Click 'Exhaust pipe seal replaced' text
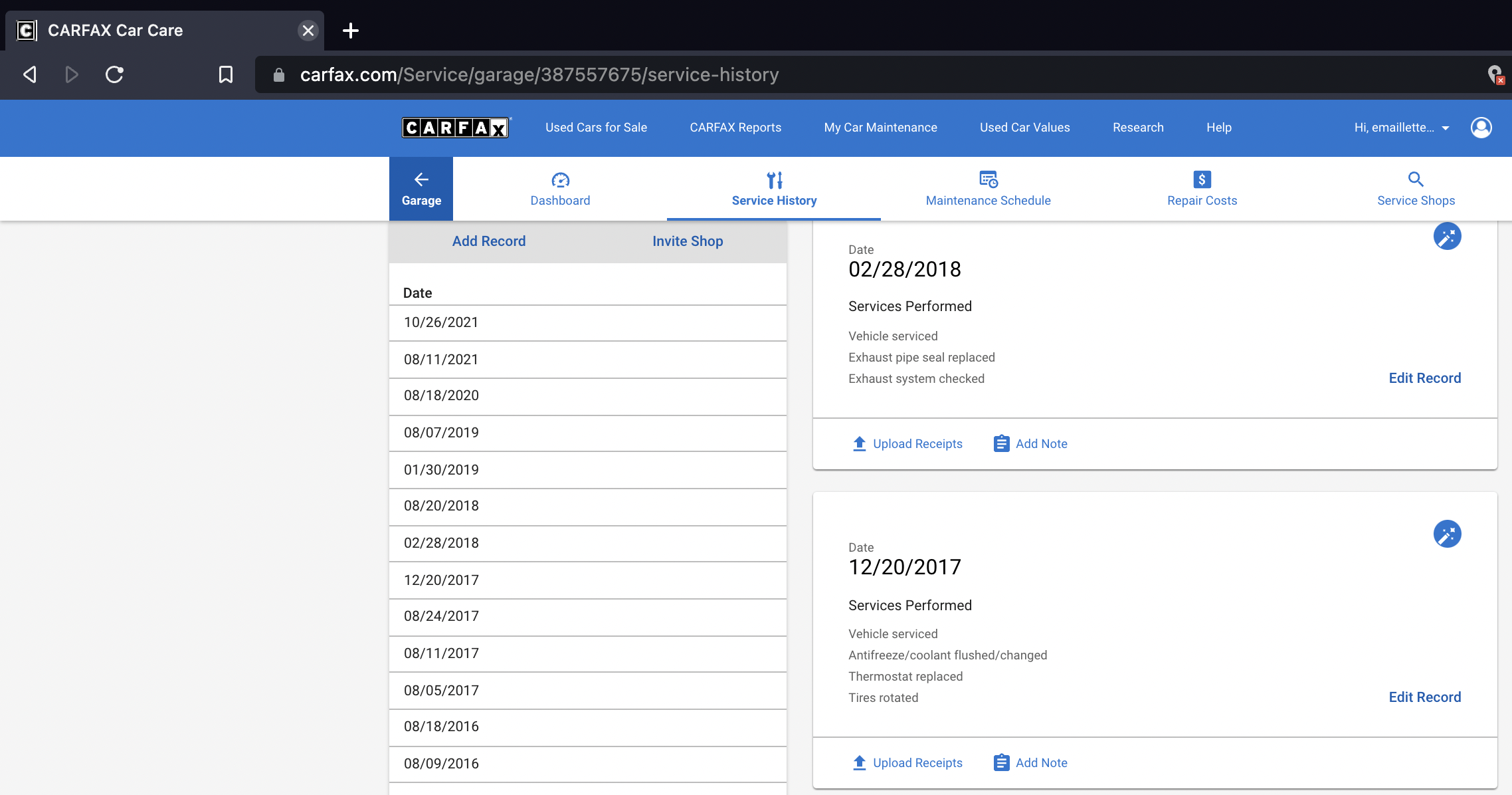The height and width of the screenshot is (795, 1512). pyautogui.click(x=921, y=358)
